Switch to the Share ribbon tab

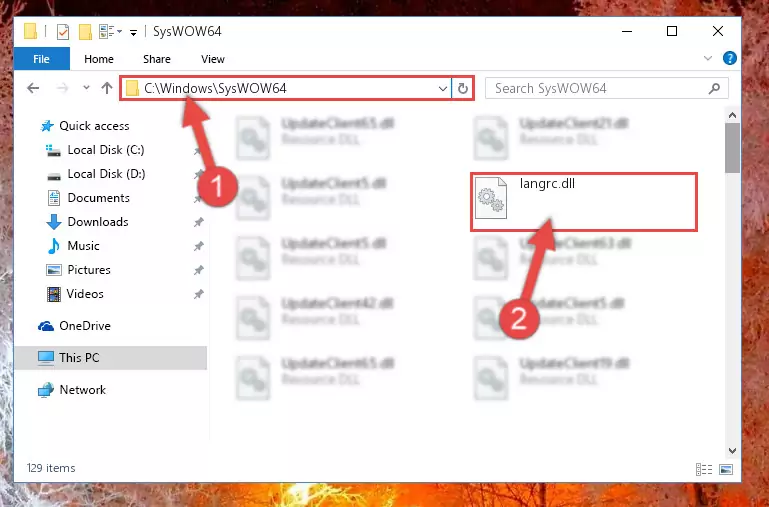point(157,59)
